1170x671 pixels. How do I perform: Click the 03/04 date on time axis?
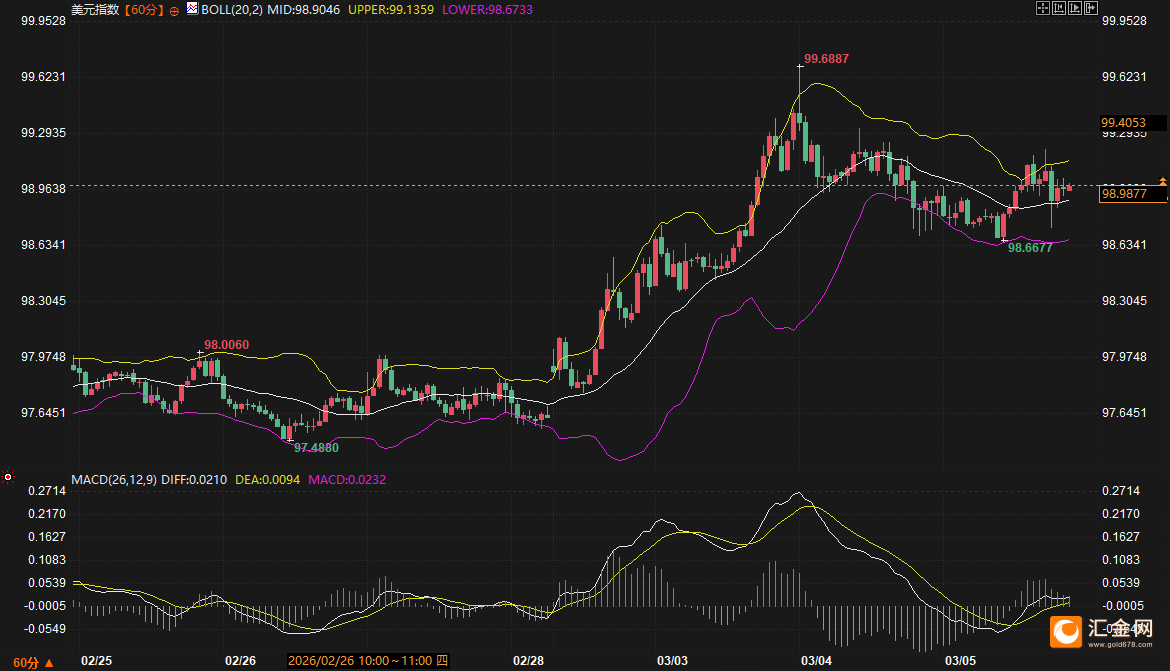tap(816, 661)
